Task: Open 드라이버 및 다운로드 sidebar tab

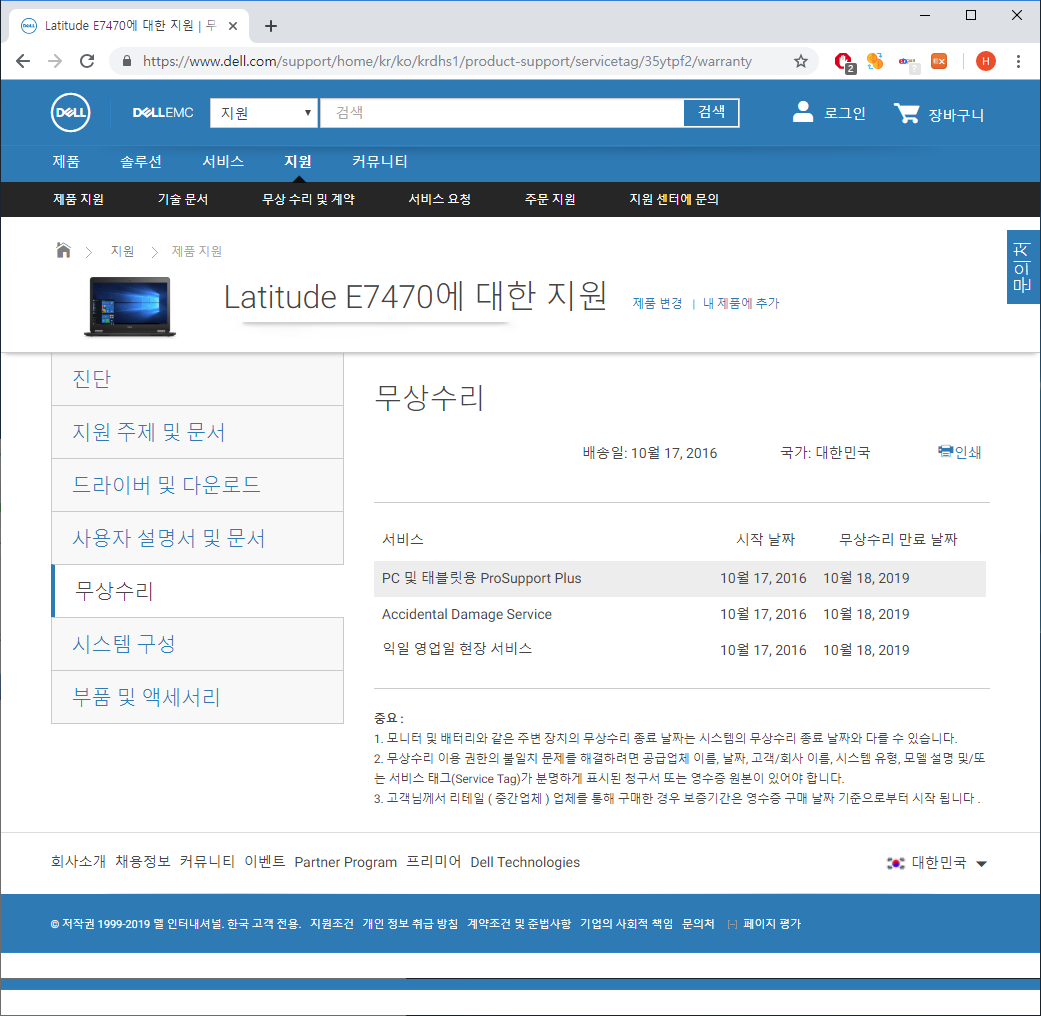Action: click(x=197, y=485)
